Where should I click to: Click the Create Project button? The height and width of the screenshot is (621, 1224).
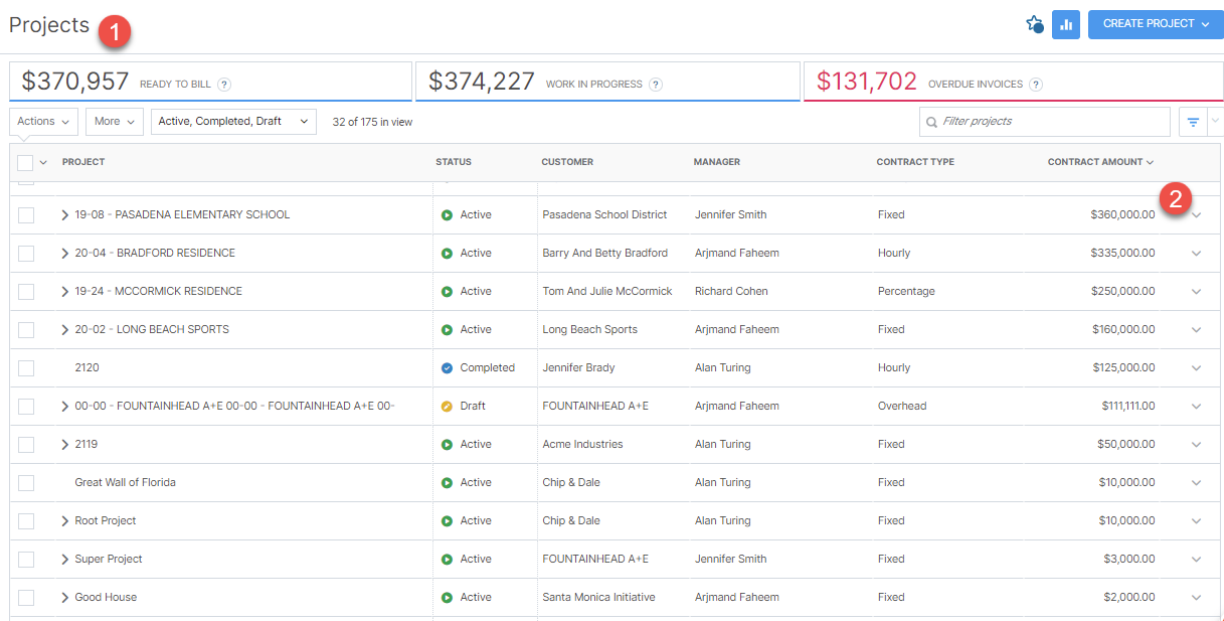coord(1155,24)
